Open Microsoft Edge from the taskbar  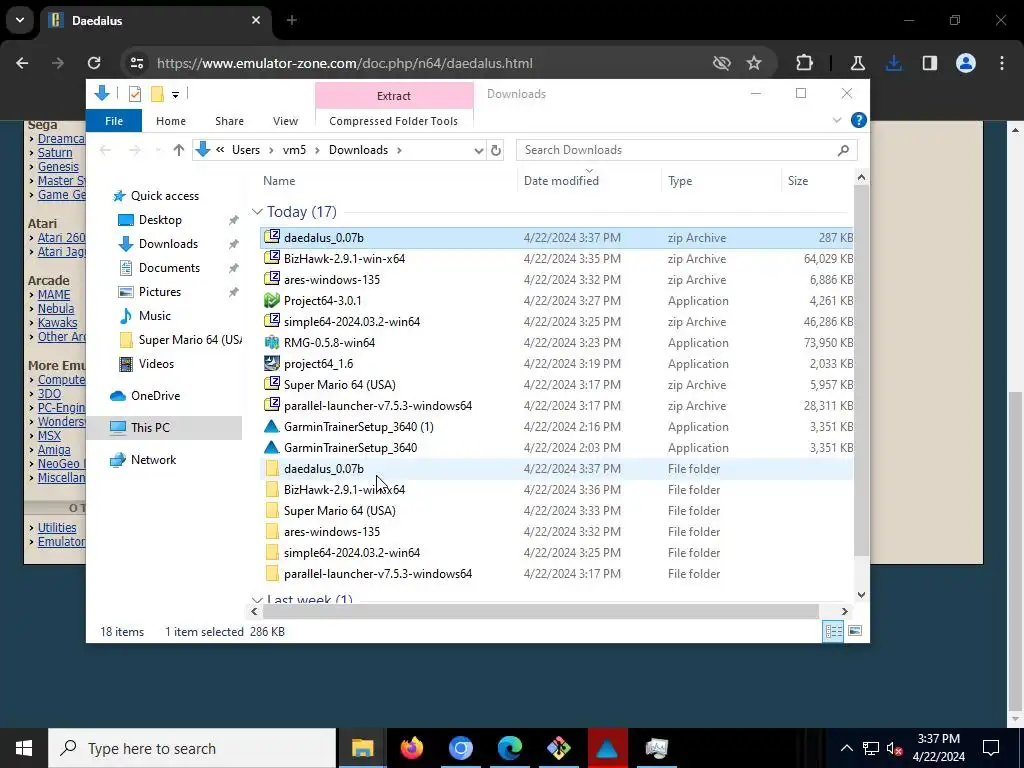509,748
